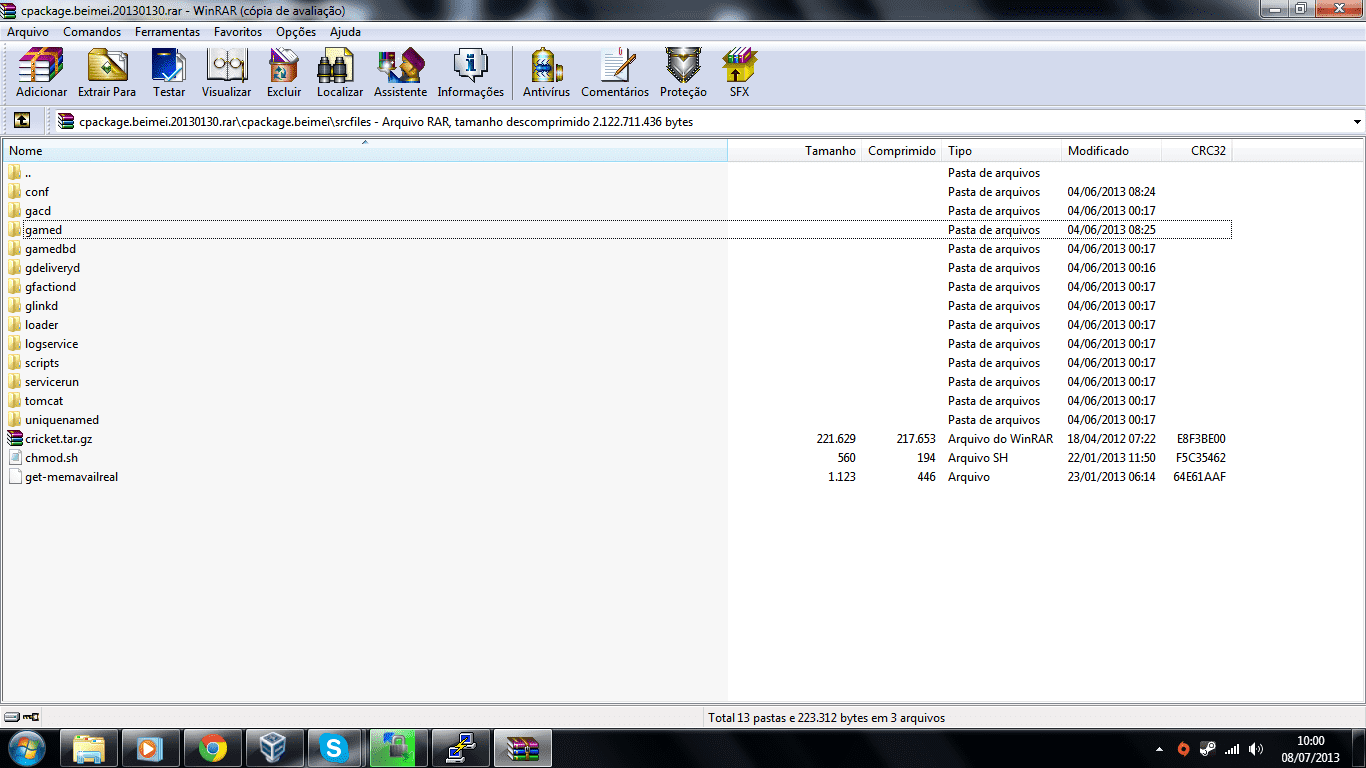The height and width of the screenshot is (768, 1366).
Task: Select the gacd folder
Action: (x=617, y=211)
